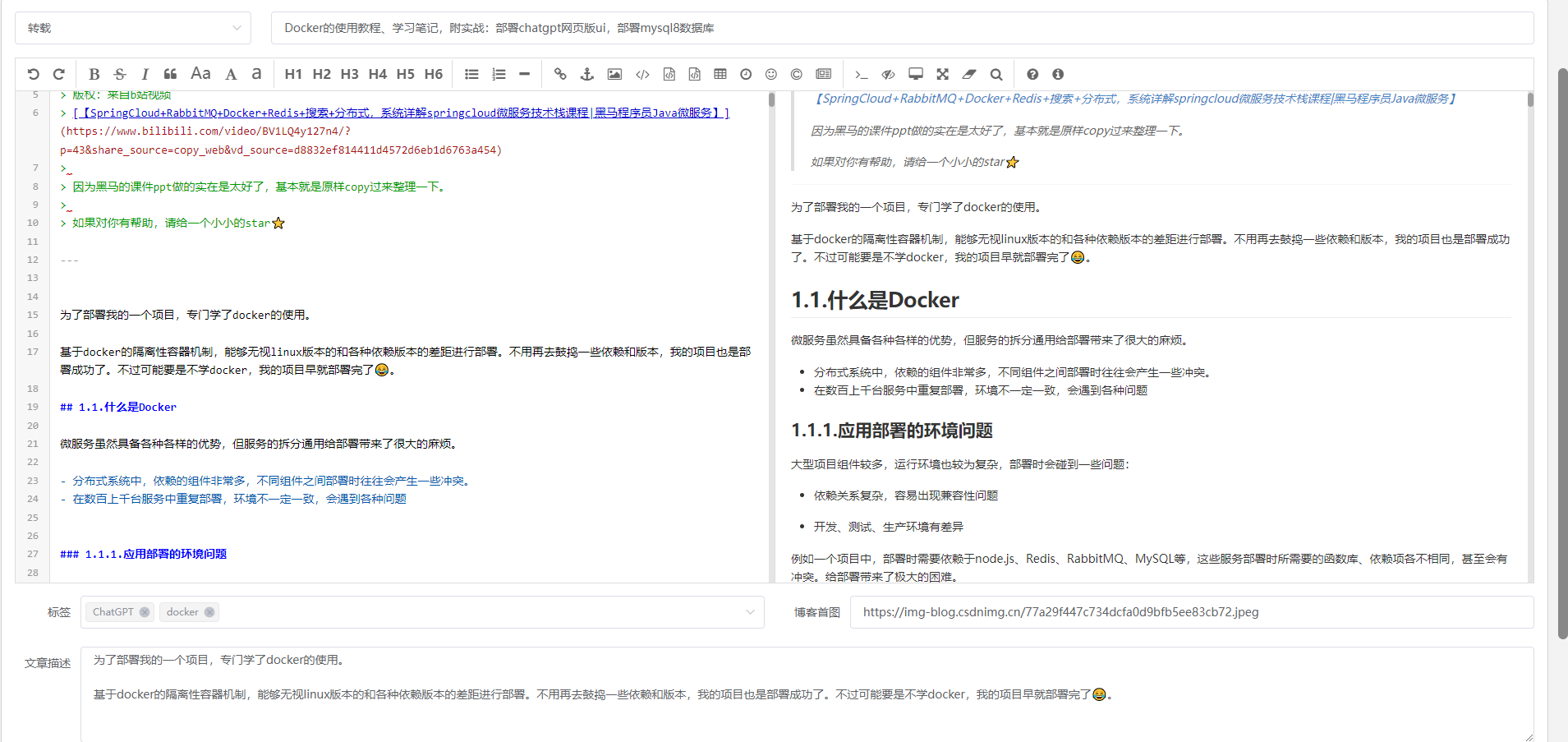Open editor about info
1568x742 pixels.
click(1058, 74)
